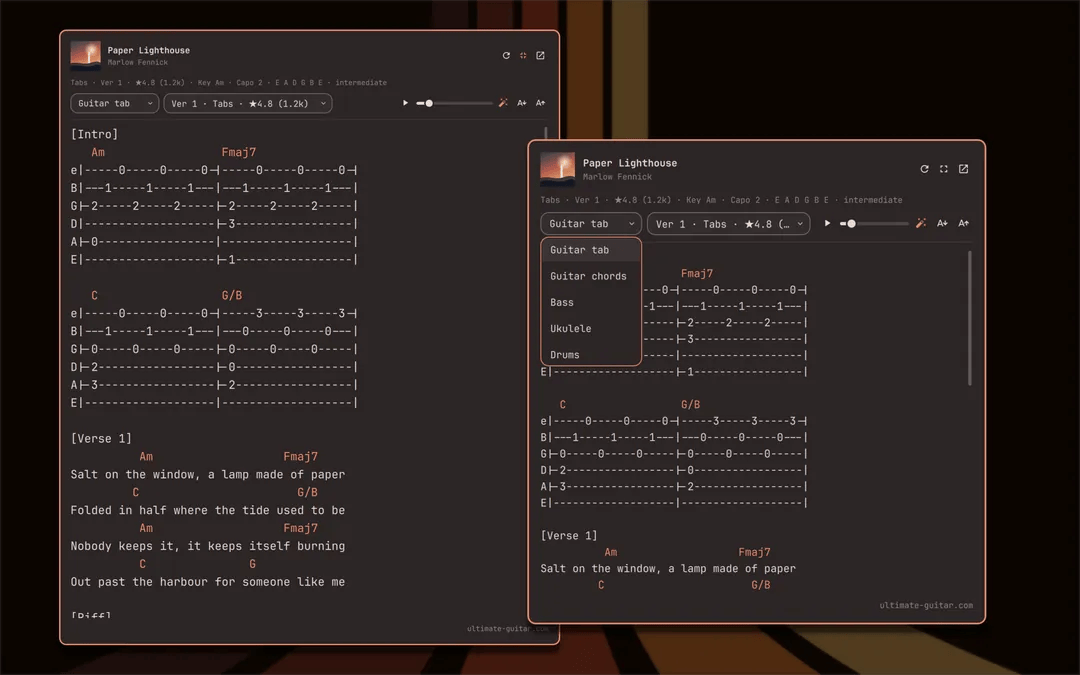Click the scrollbar in the right window
Image resolution: width=1080 pixels, height=675 pixels.
(970, 318)
